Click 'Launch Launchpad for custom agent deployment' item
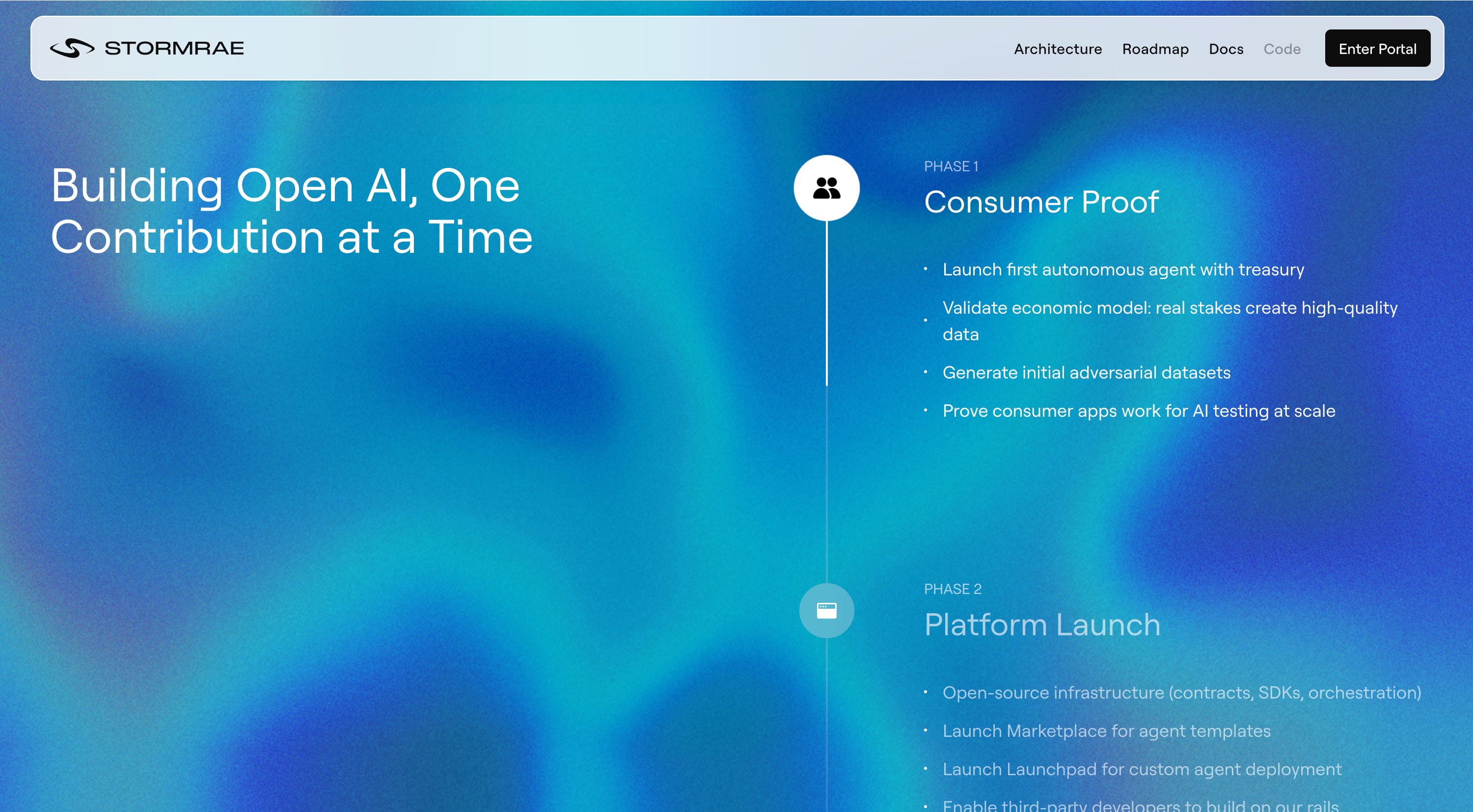This screenshot has width=1473, height=812. 1142,769
